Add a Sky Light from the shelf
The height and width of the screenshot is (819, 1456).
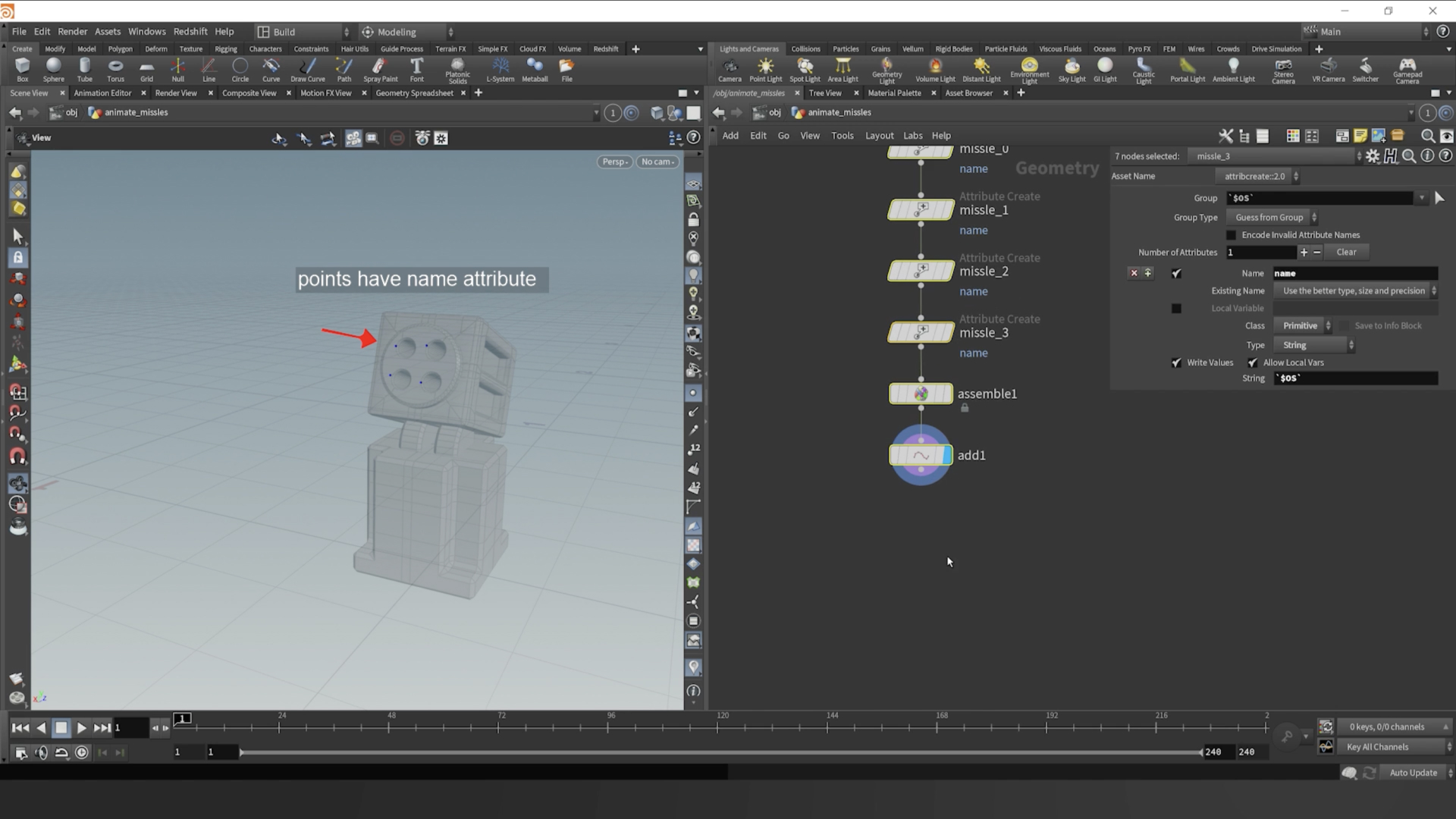pyautogui.click(x=1072, y=70)
